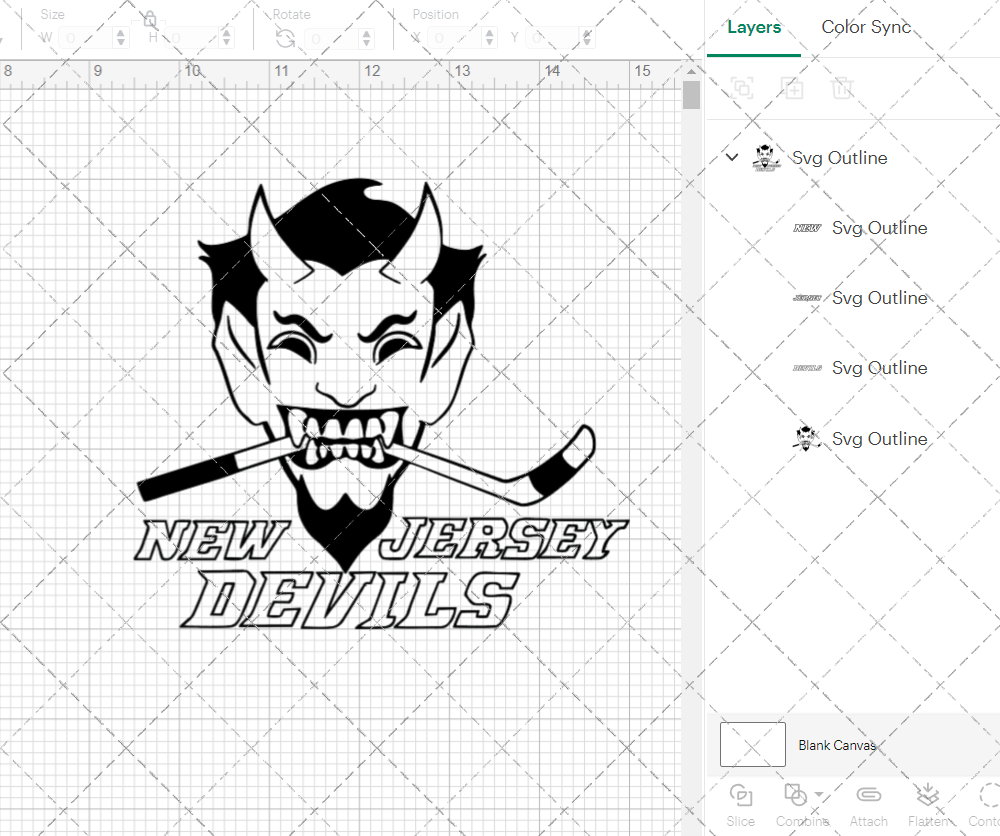The image size is (1000, 836).
Task: Click the duplicate layer icon
Action: pos(742,88)
